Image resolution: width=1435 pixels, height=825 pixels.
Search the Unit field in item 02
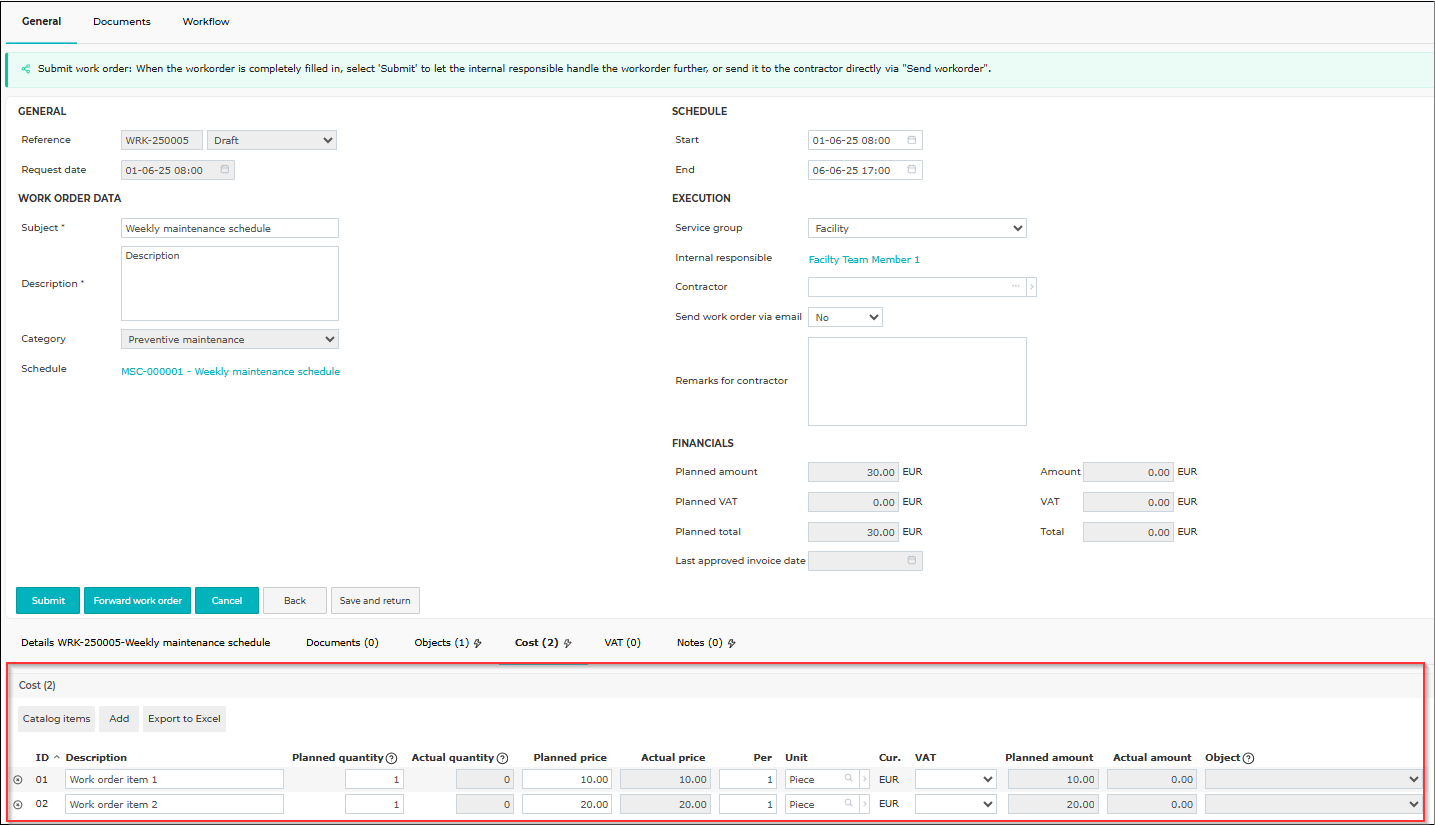click(x=849, y=804)
